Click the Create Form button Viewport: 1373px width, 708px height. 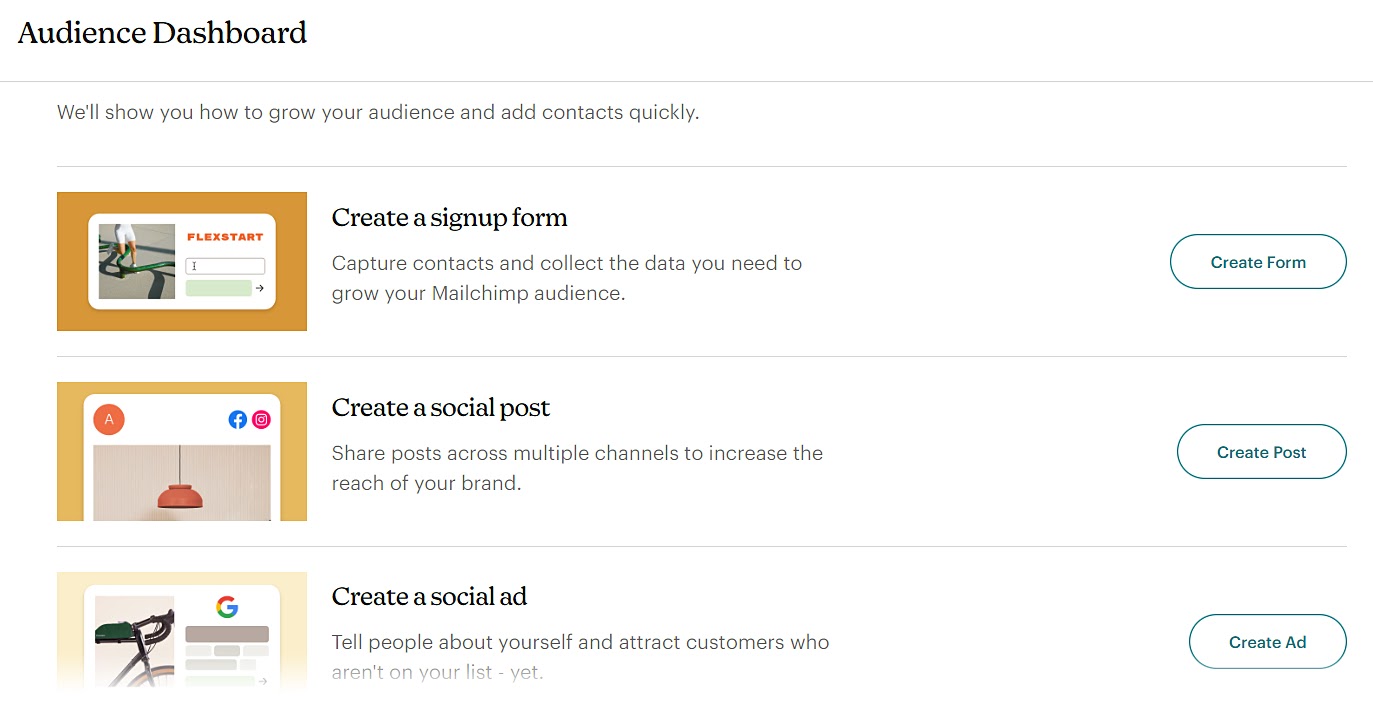(1257, 261)
